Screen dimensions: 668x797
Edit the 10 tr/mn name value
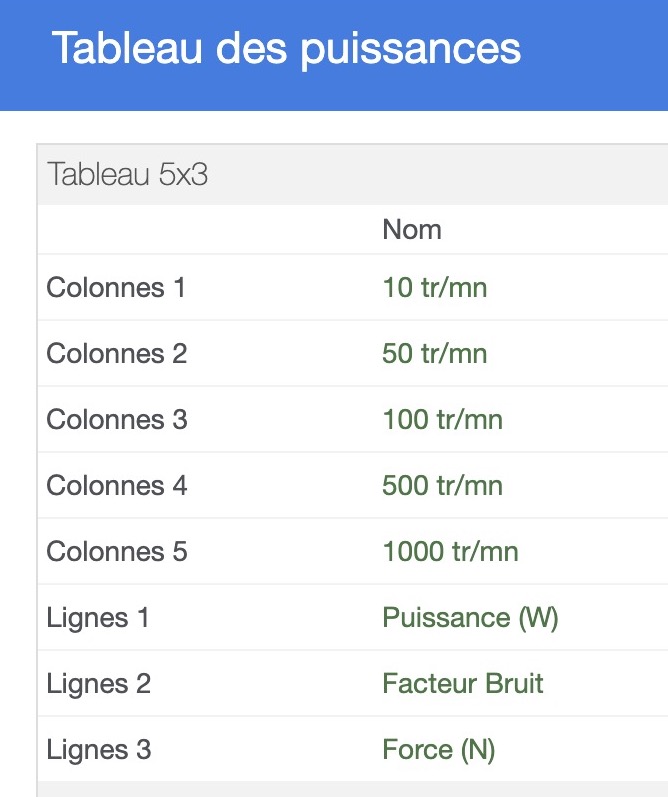click(x=435, y=287)
